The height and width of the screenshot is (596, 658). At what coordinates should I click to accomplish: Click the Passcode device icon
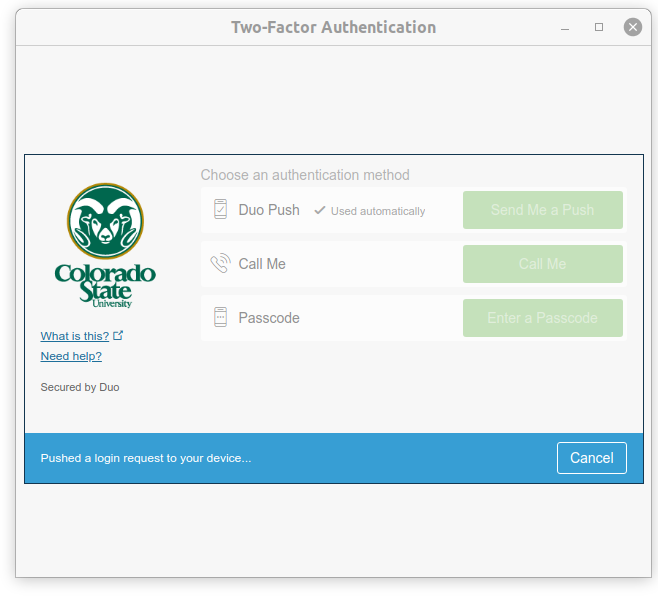click(x=220, y=317)
